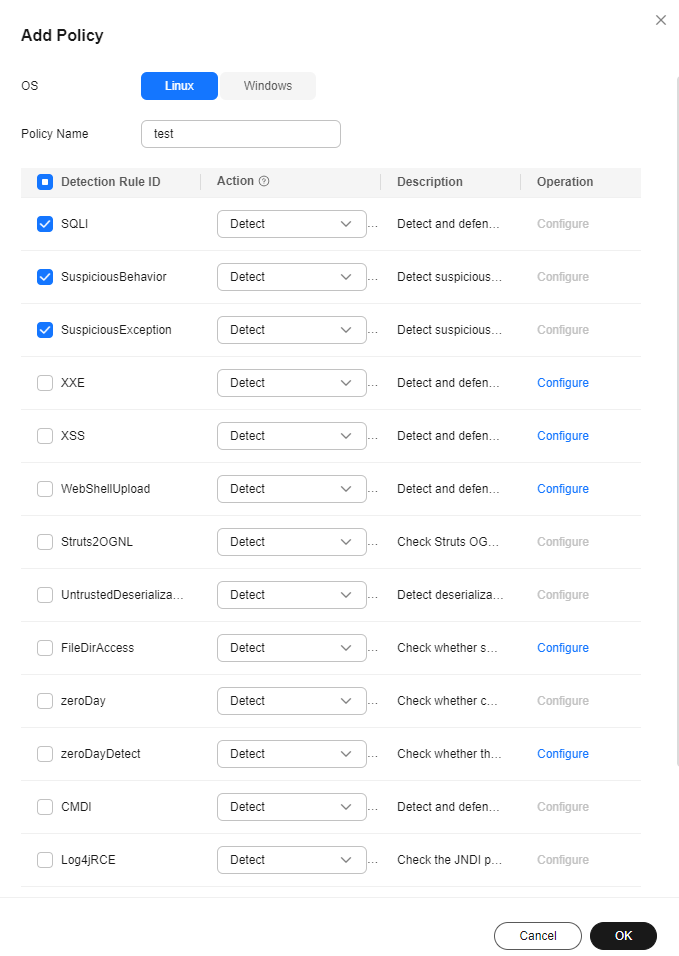Viewport: 679px width, 956px height.
Task: Open the Action dropdown for SuspiciousBehavior
Action: click(x=292, y=277)
